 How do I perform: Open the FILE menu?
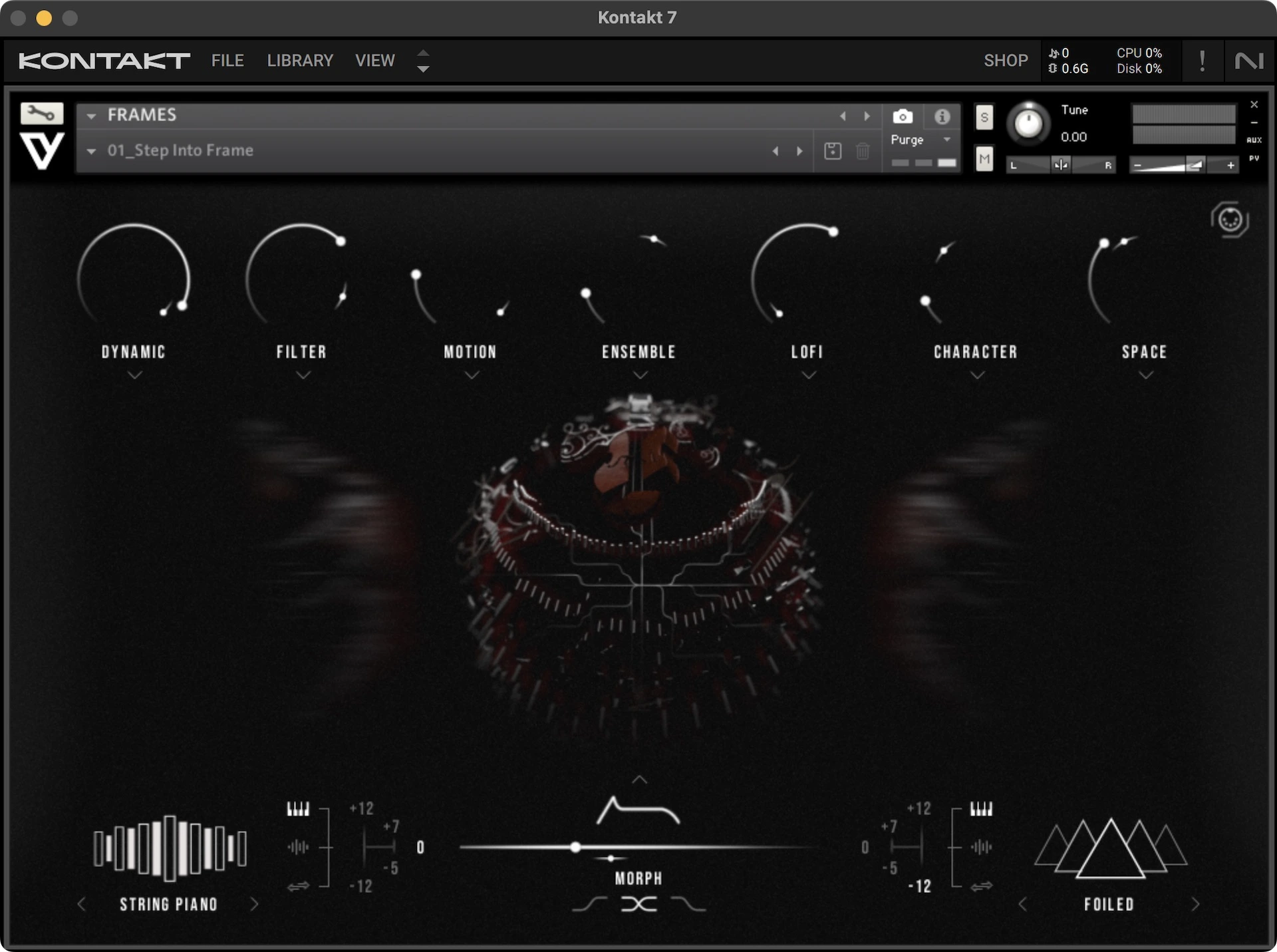click(x=227, y=61)
